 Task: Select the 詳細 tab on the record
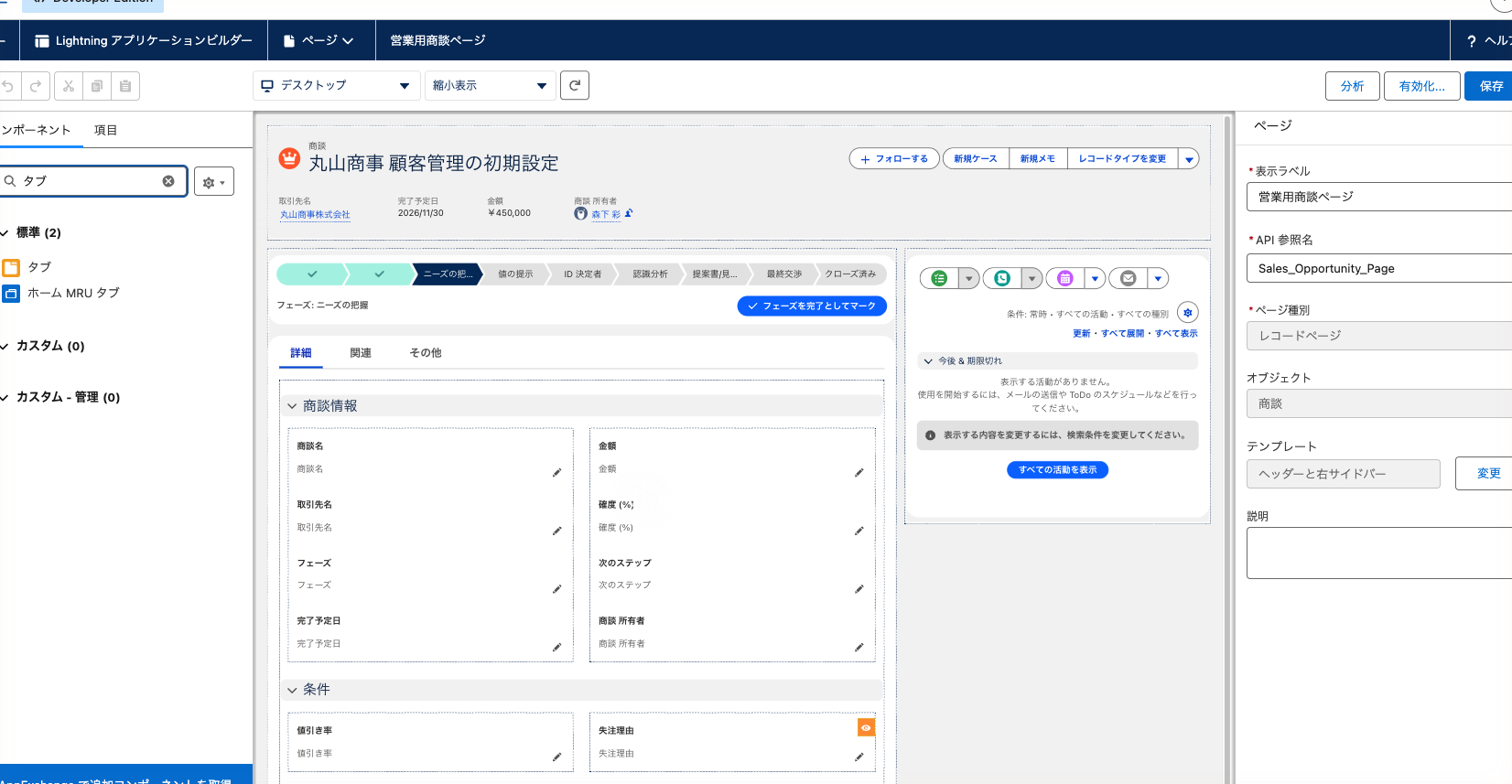[301, 353]
